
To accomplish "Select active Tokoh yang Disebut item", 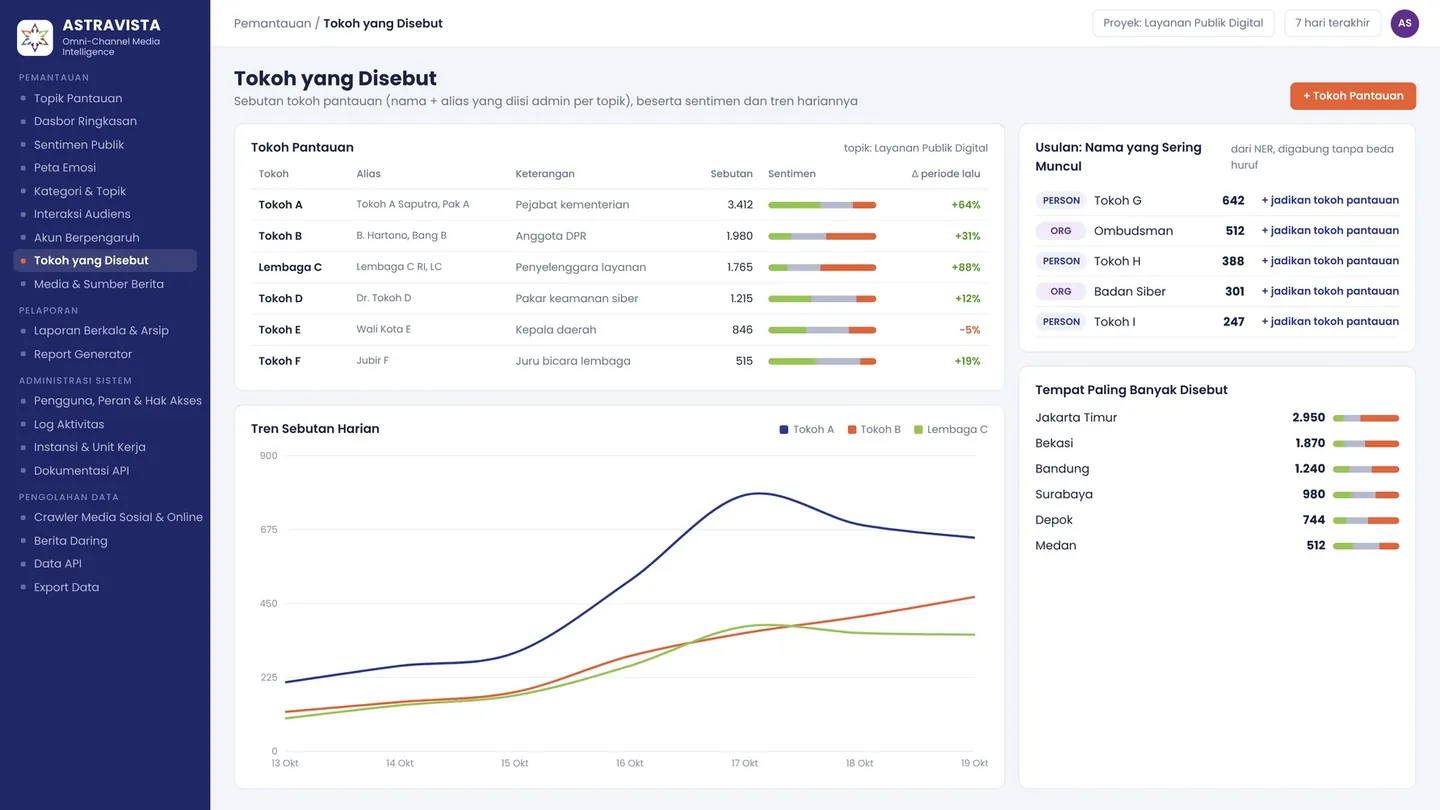I will coord(105,261).
